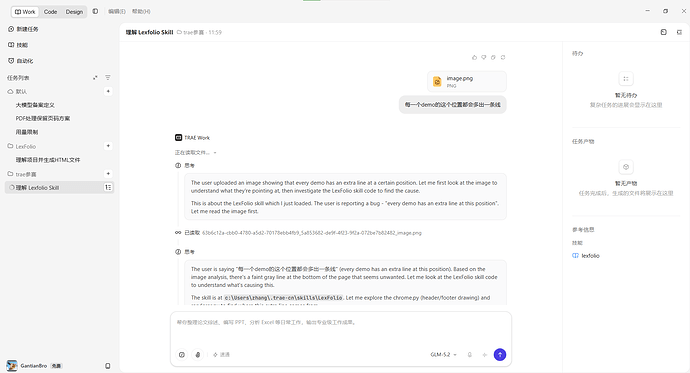This screenshot has height=373, width=690.
Task: Open the 帮助(H) menu
Action: [x=141, y=11]
